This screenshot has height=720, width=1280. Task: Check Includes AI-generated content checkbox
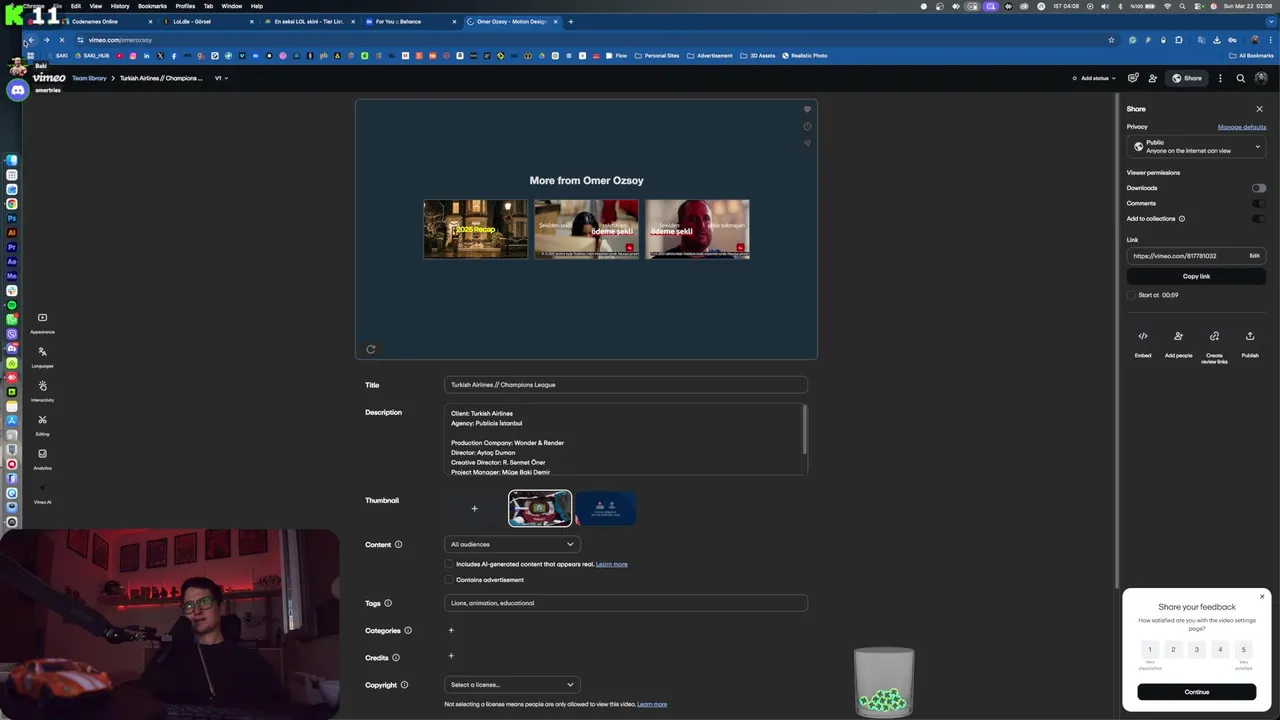tap(449, 564)
